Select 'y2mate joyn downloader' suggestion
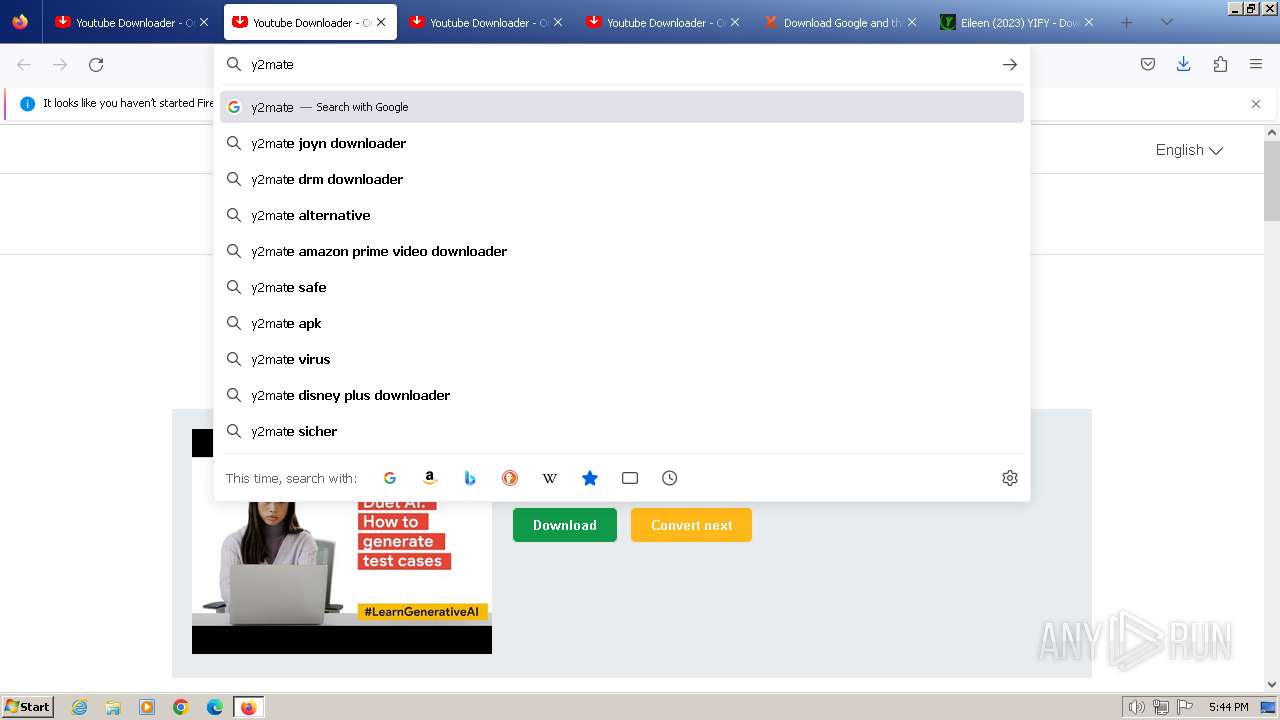The height and width of the screenshot is (720, 1280). pos(622,143)
